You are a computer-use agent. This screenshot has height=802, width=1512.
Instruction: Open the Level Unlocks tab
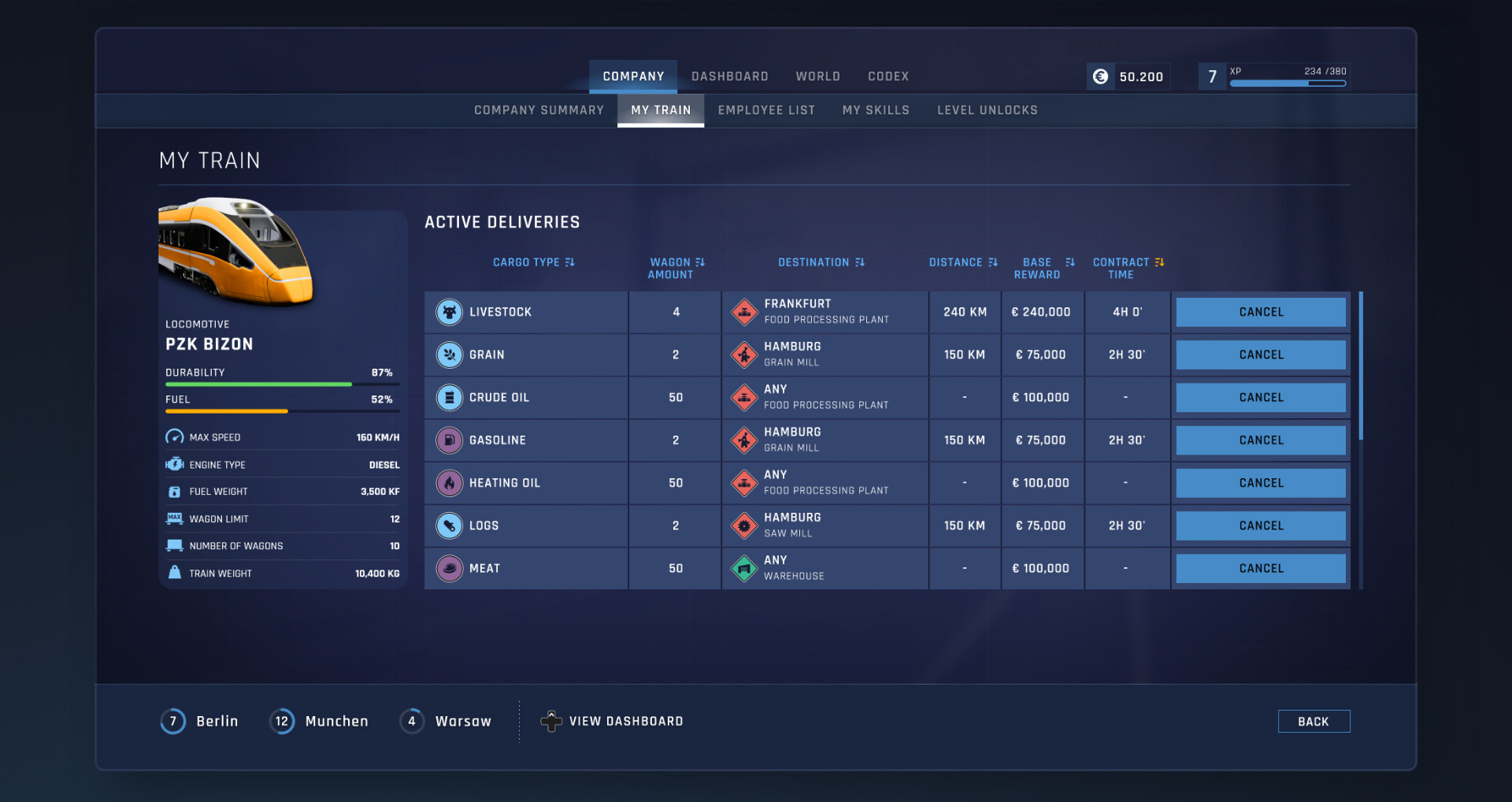(x=988, y=110)
